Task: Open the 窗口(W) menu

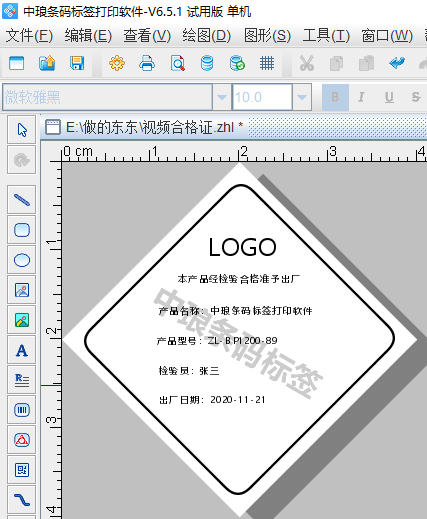Action: [x=387, y=35]
